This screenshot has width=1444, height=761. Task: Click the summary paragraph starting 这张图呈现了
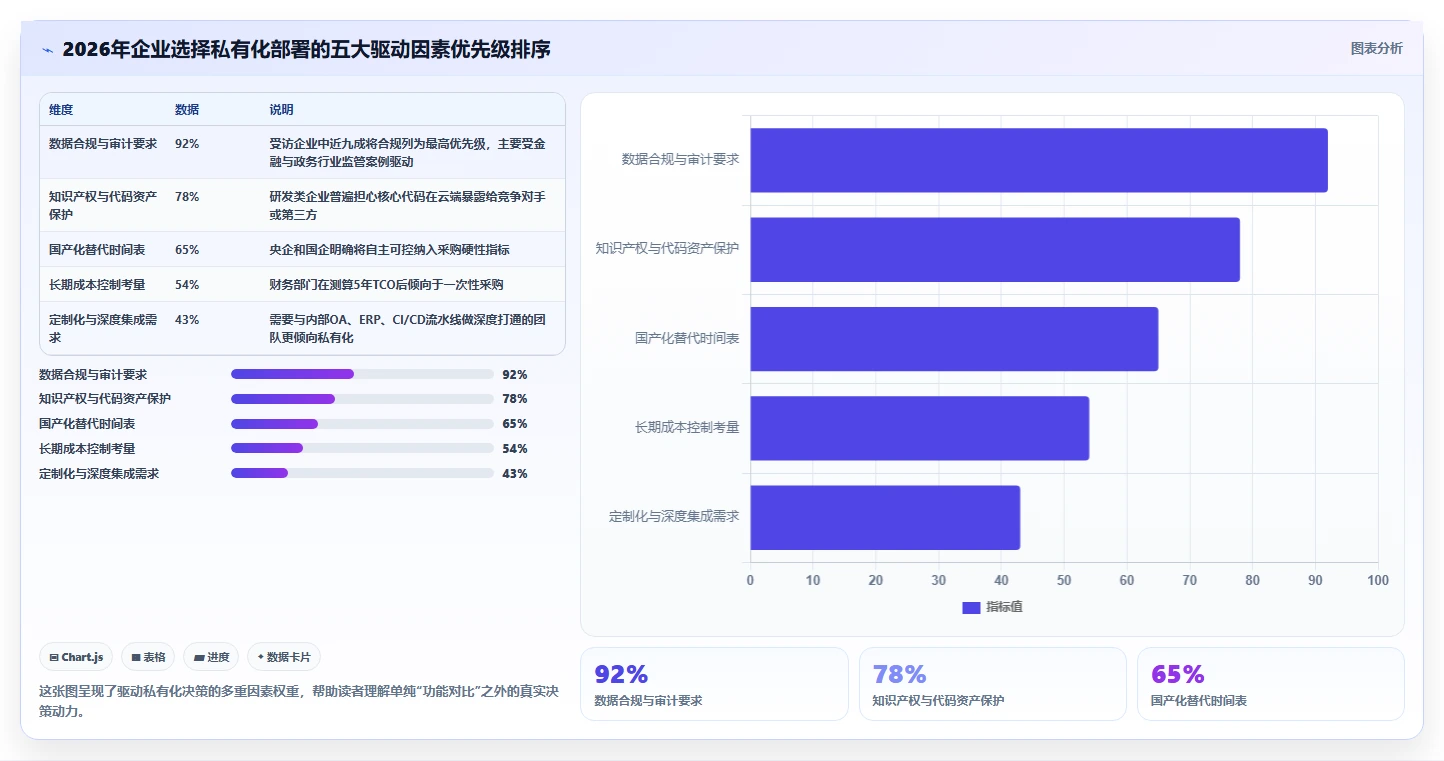(x=298, y=701)
